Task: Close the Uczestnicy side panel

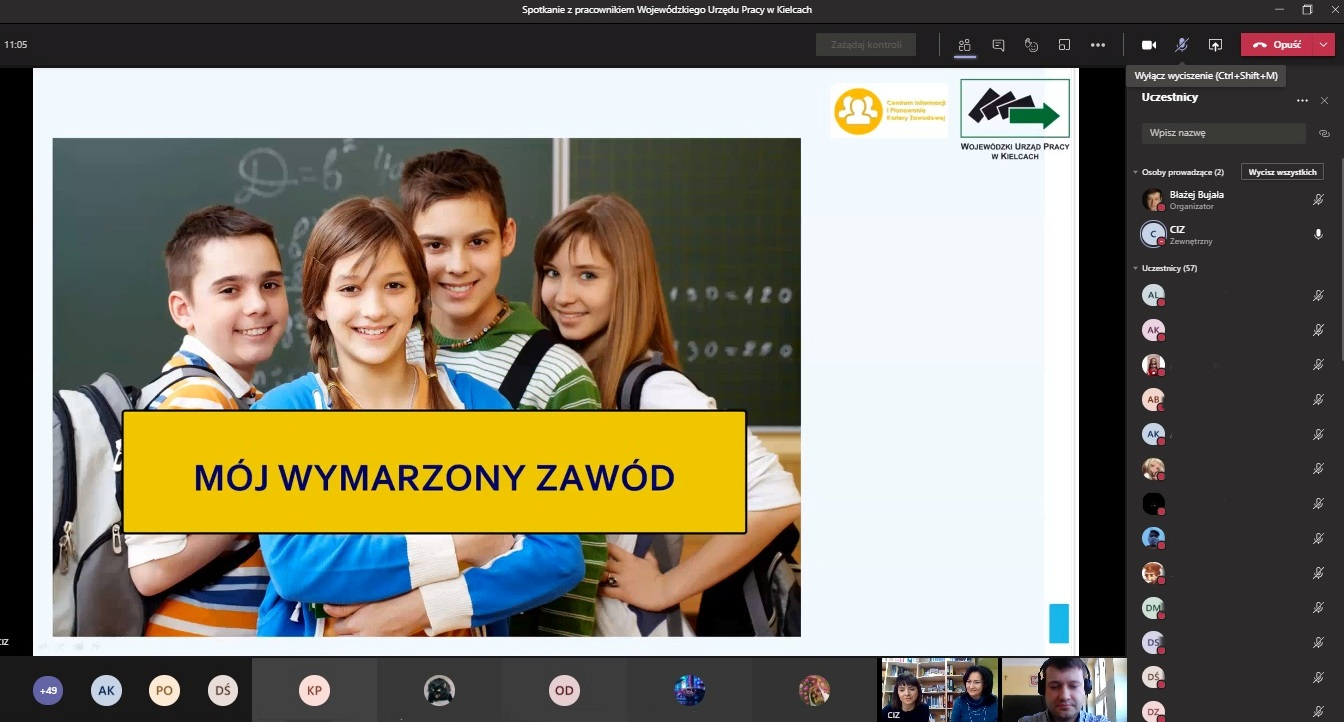Action: click(1325, 100)
